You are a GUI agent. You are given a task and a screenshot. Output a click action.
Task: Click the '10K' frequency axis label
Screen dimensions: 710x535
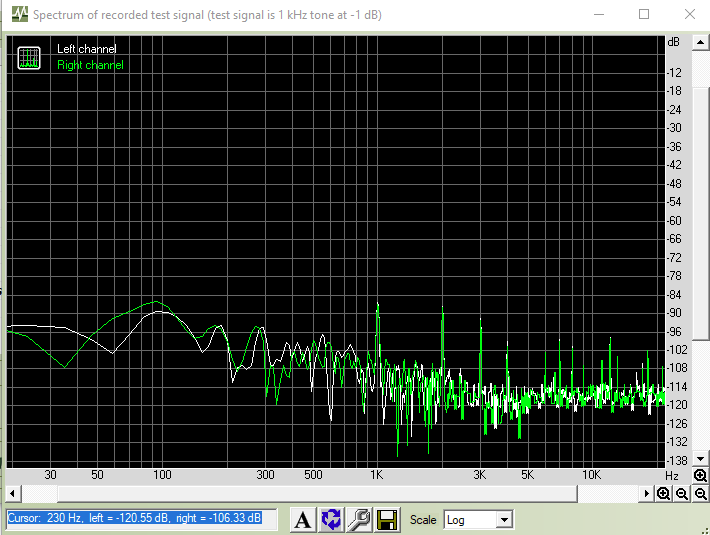(591, 475)
